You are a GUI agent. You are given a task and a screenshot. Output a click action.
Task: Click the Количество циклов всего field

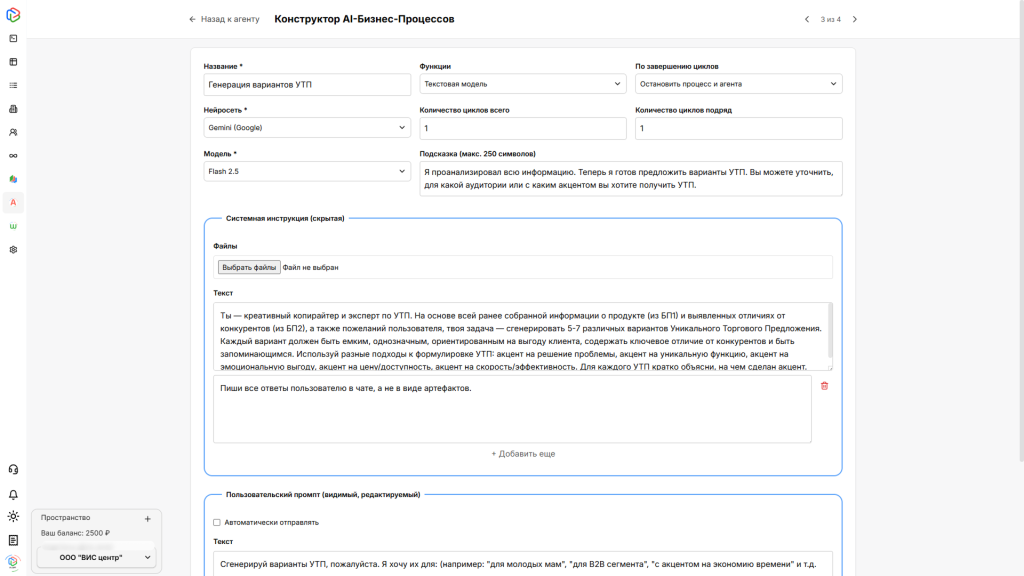pos(523,128)
